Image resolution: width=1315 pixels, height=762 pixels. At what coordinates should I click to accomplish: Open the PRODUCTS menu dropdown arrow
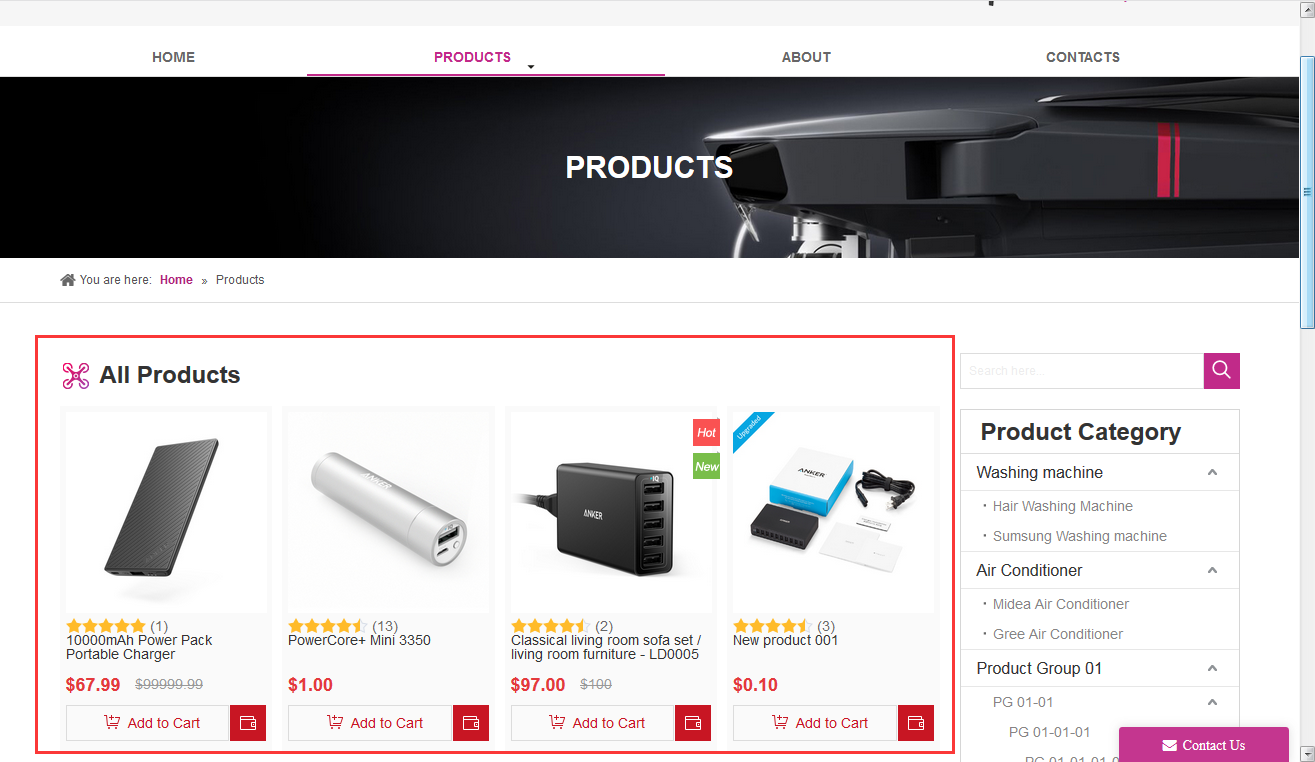pyautogui.click(x=531, y=66)
